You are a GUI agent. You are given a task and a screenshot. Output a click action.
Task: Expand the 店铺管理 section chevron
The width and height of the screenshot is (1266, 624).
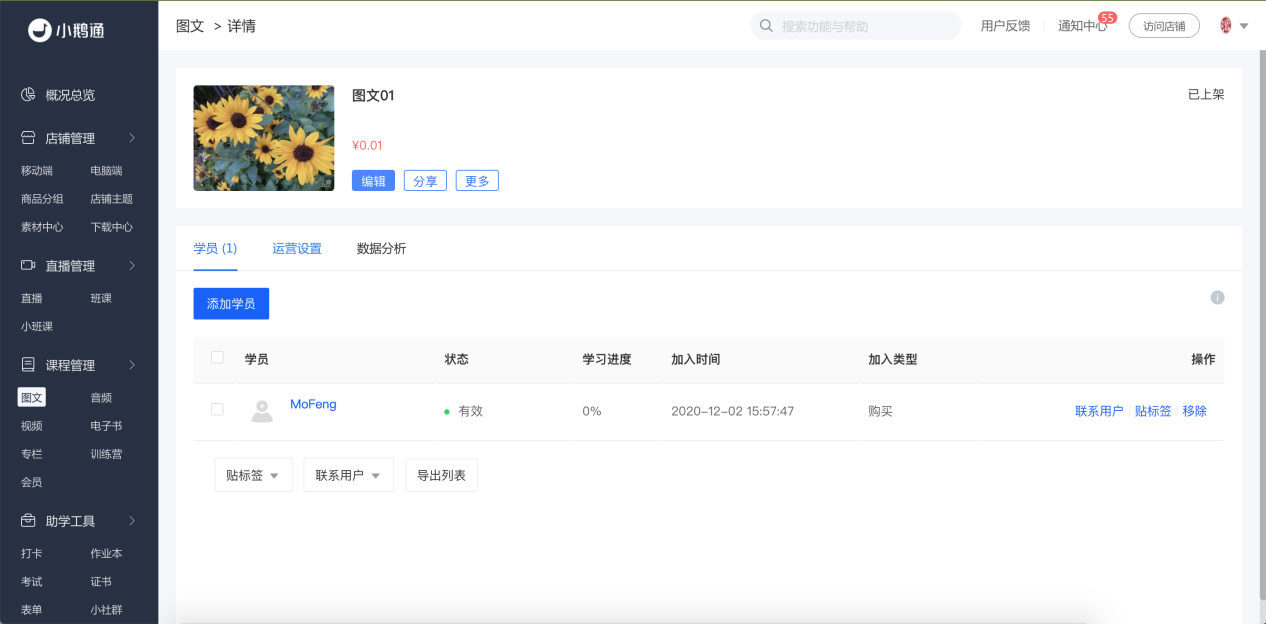pyautogui.click(x=132, y=138)
